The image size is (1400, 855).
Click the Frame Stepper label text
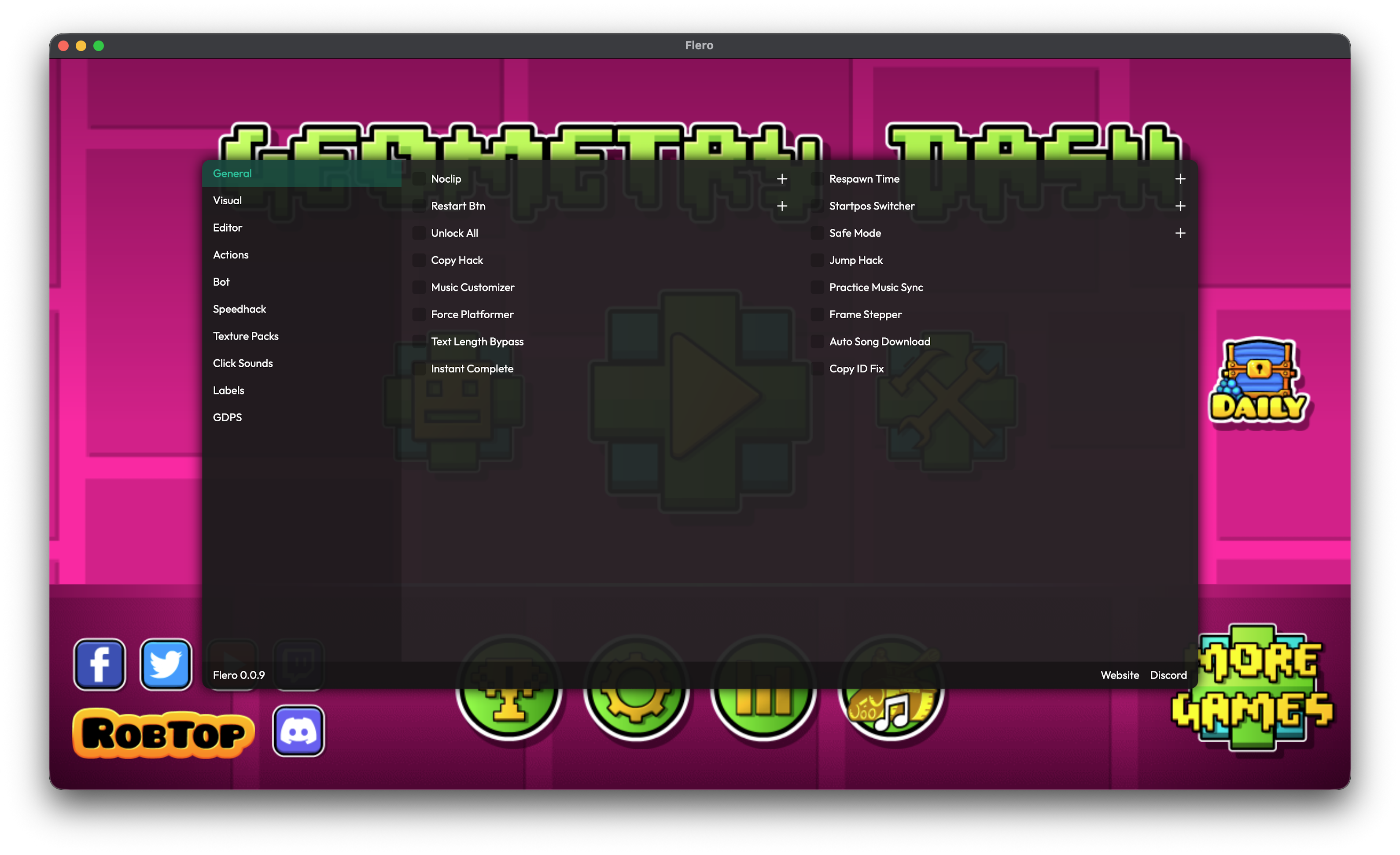click(x=866, y=315)
